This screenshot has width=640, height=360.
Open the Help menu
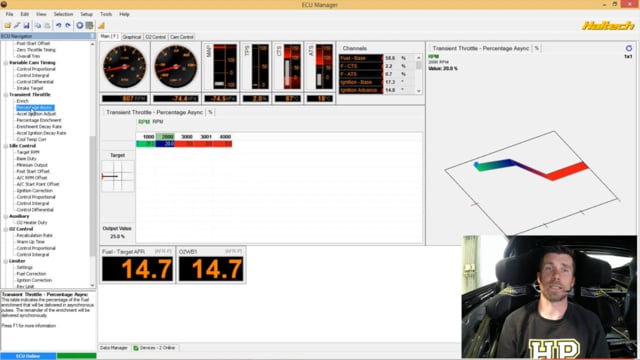[x=124, y=14]
